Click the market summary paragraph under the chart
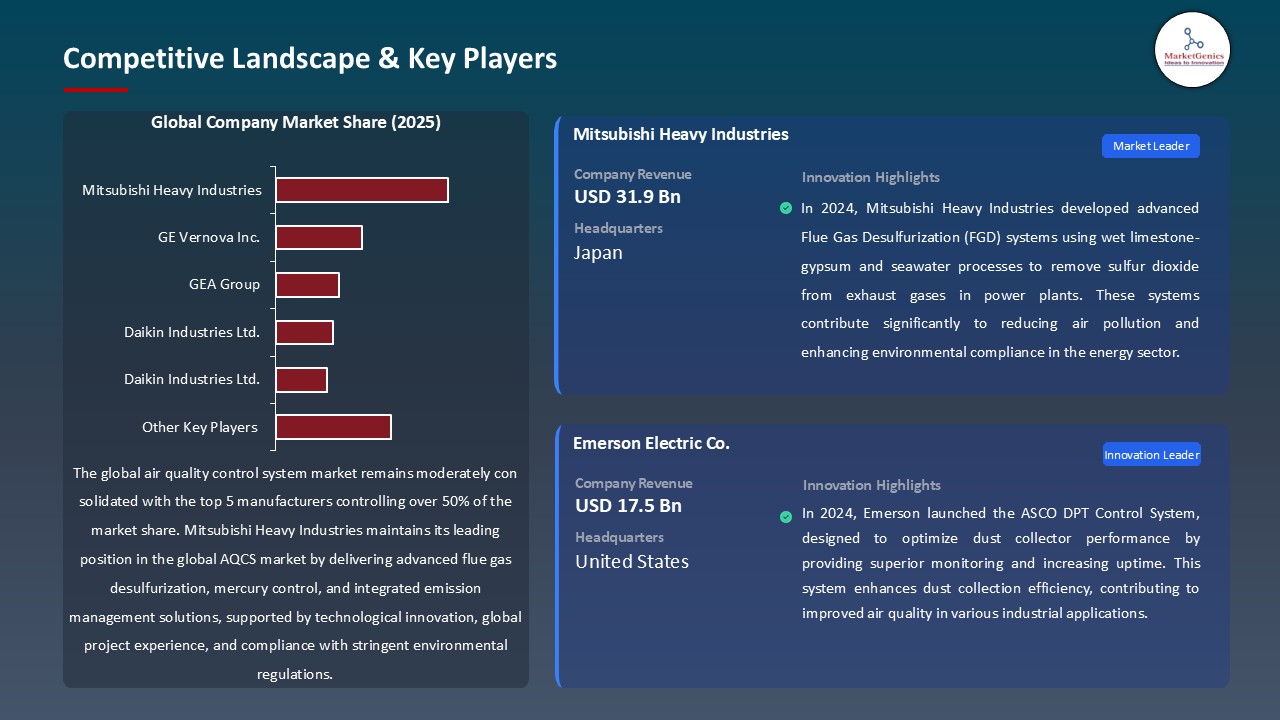Image resolution: width=1280 pixels, height=720 pixels. [x=295, y=573]
